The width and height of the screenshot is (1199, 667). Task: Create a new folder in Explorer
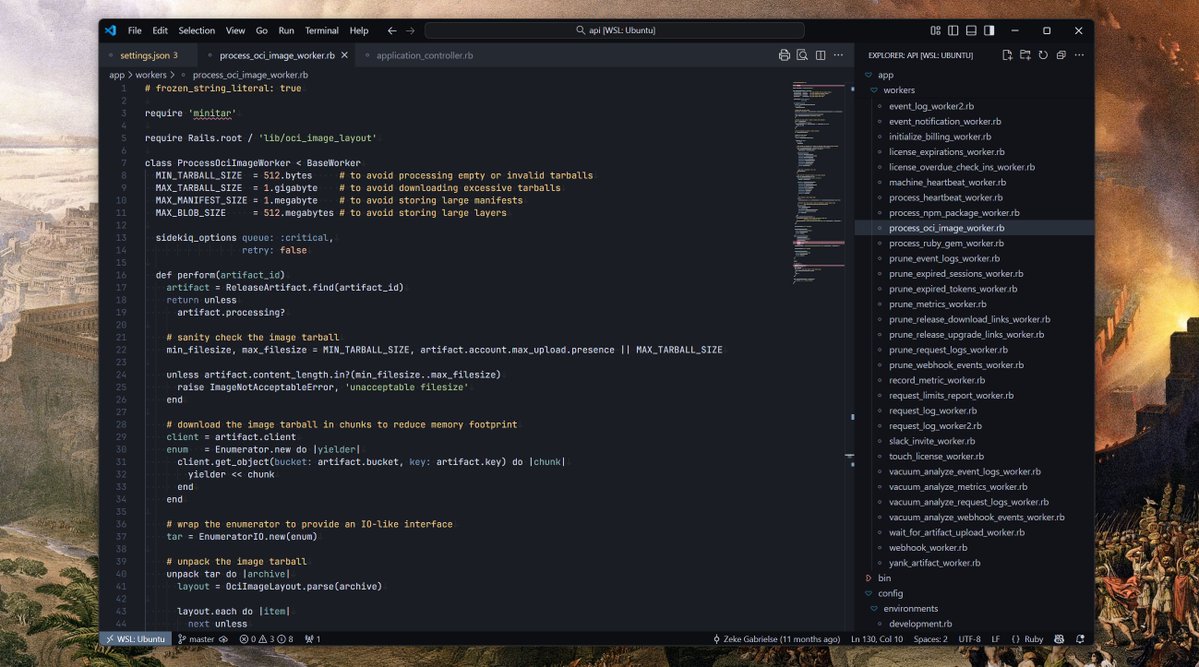[1025, 55]
